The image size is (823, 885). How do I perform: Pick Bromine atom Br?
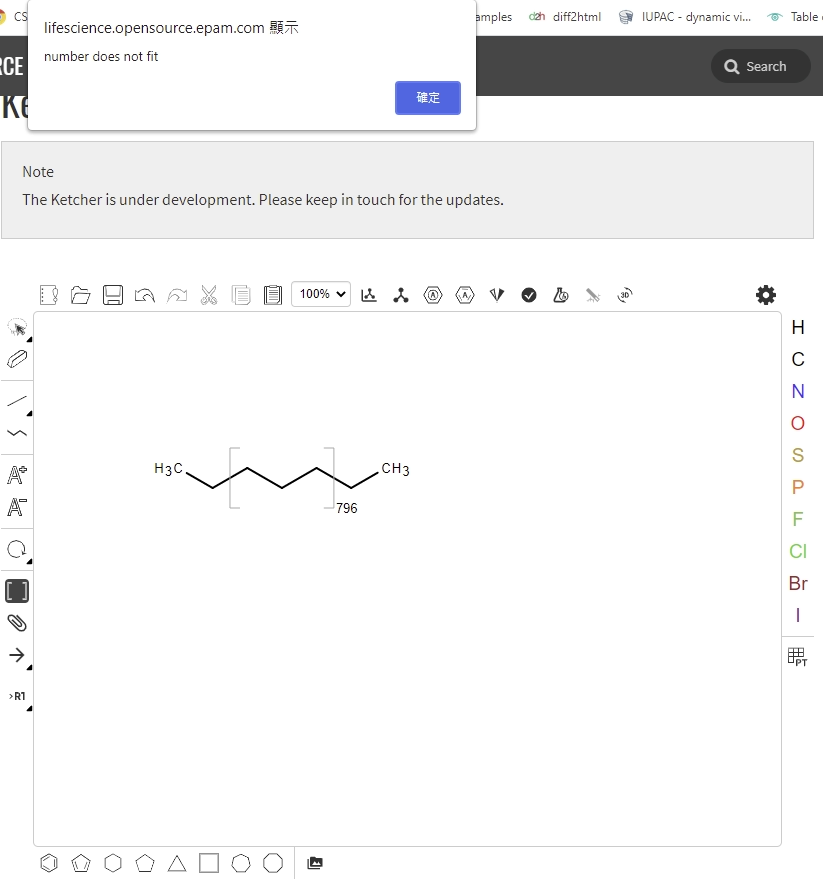click(798, 583)
